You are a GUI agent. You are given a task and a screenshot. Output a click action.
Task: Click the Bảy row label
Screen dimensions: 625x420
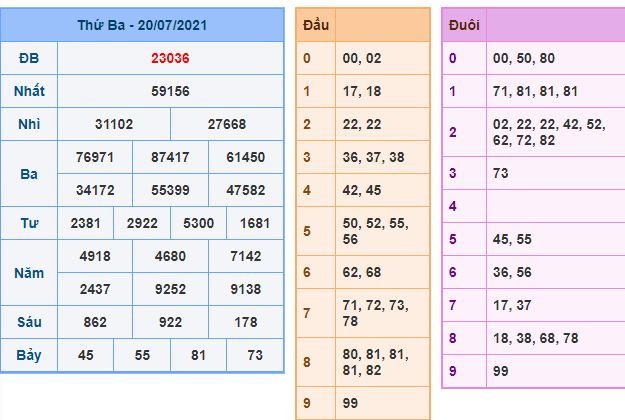29,355
